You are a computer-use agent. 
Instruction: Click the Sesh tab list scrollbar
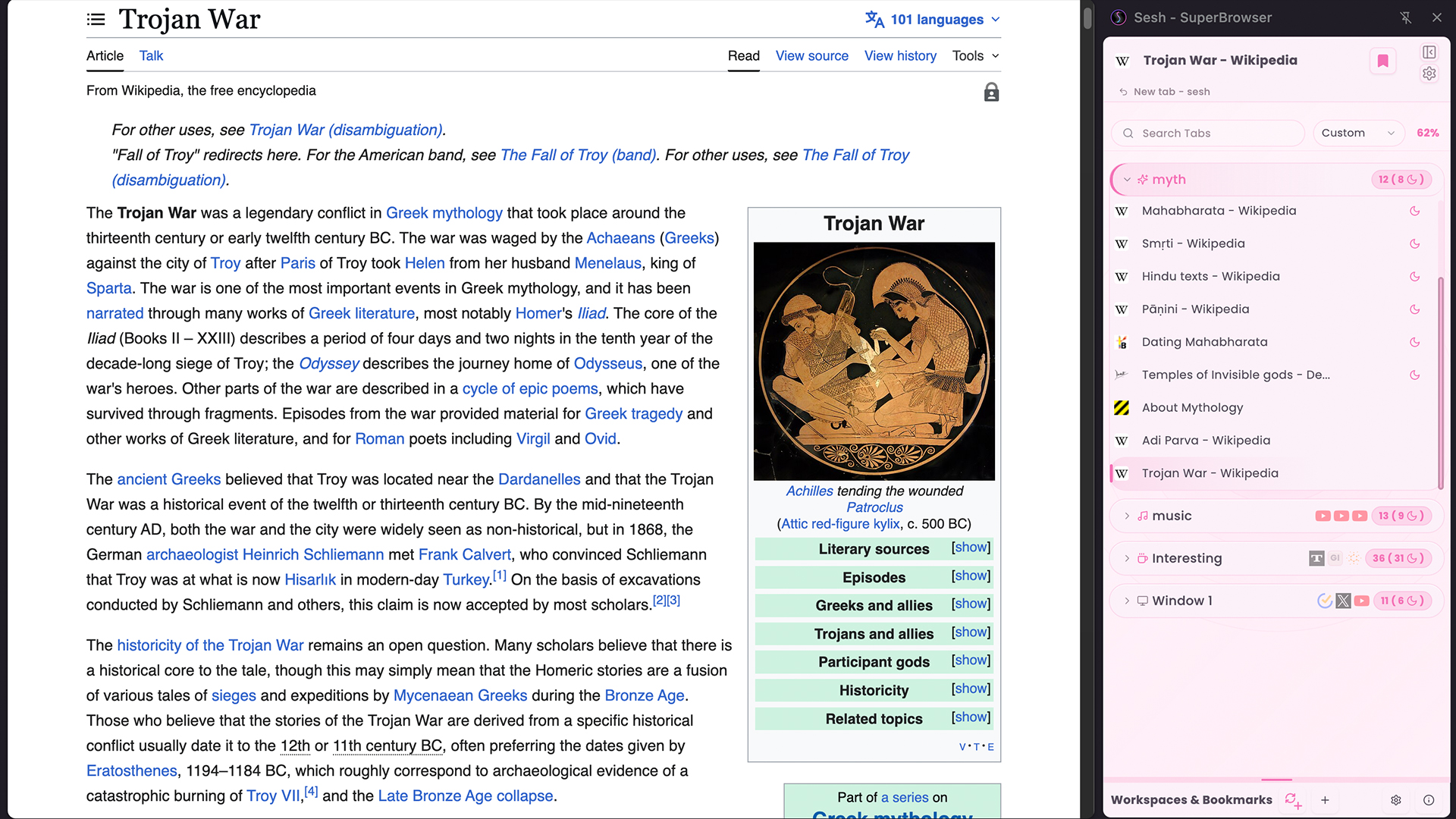tap(1440, 381)
